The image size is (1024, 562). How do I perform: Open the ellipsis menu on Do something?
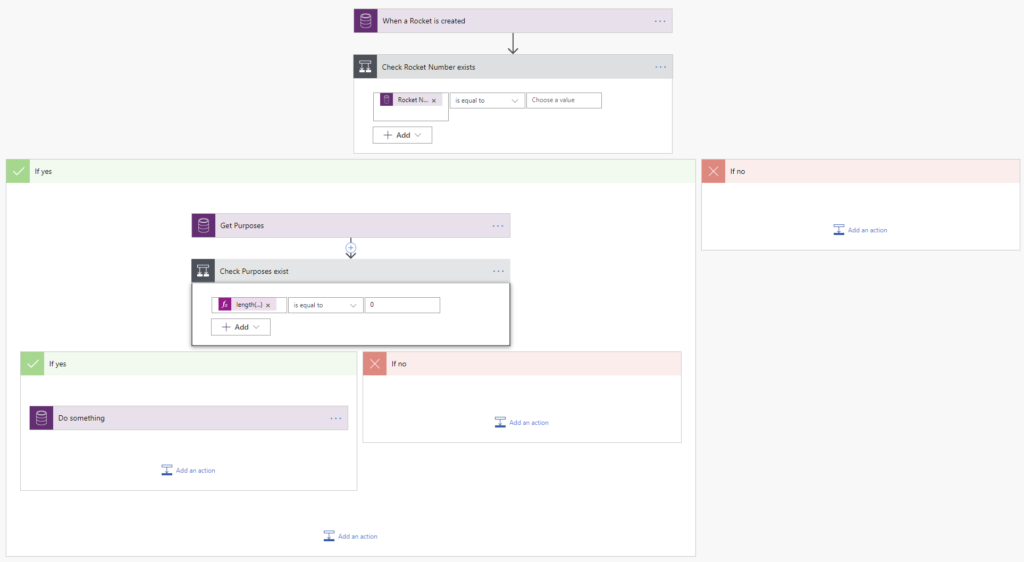tap(336, 418)
